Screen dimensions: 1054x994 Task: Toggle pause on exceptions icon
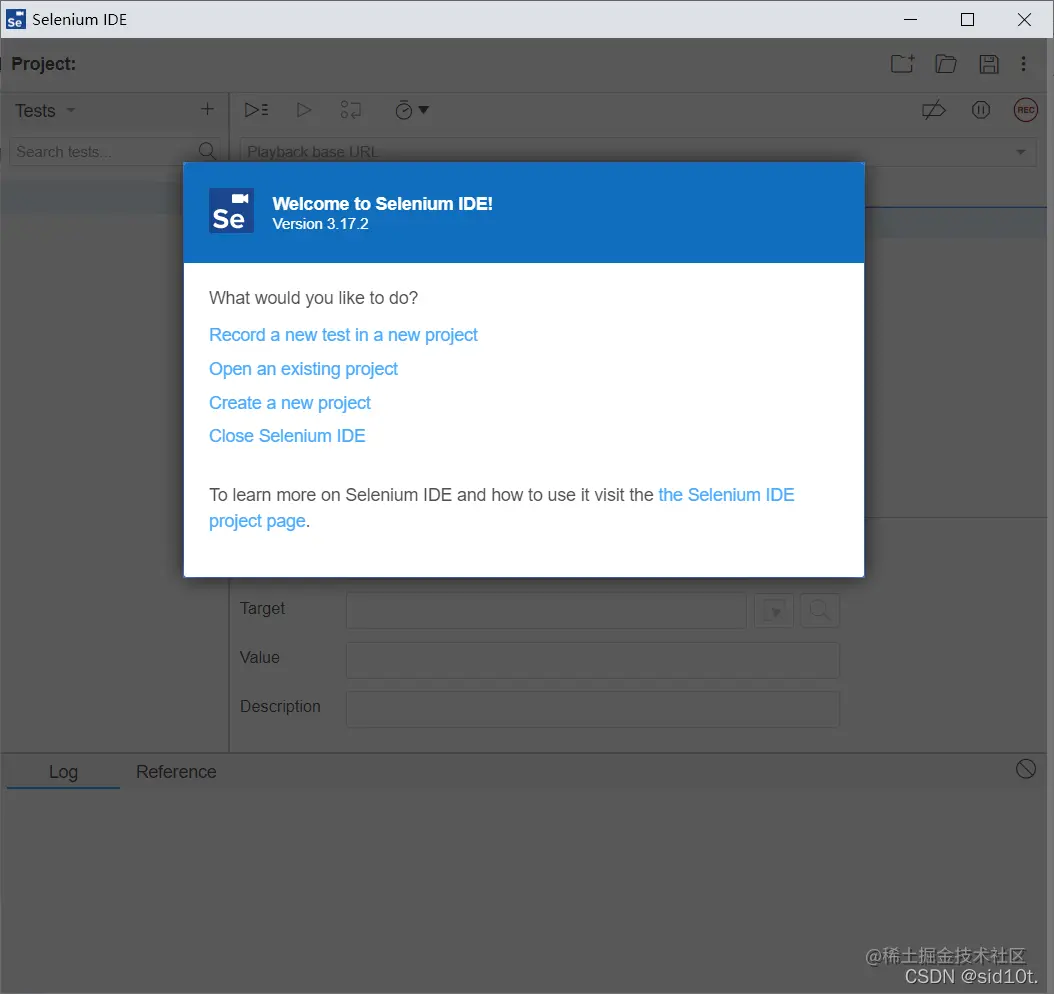point(981,110)
